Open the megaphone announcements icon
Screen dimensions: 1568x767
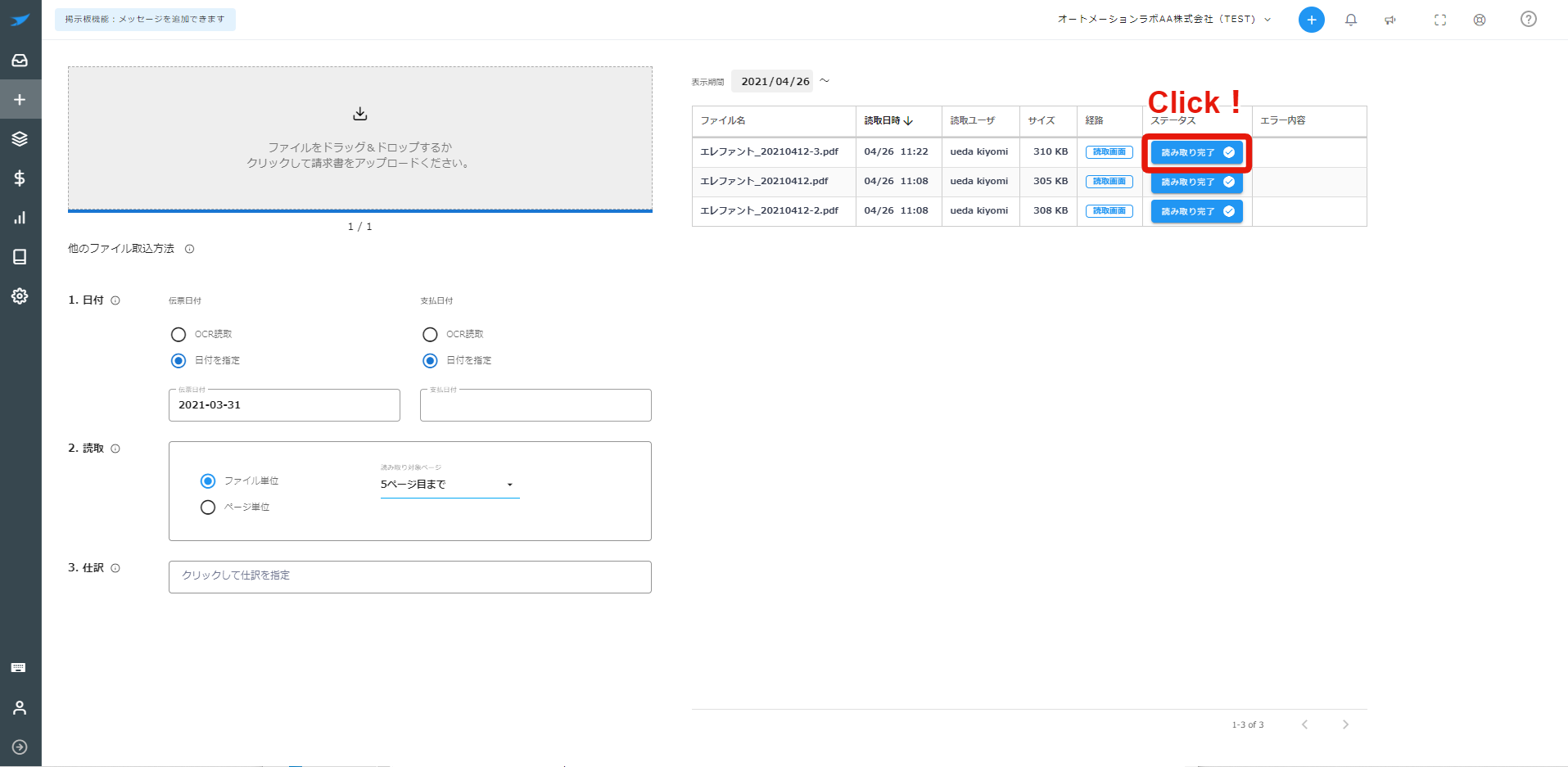[1390, 20]
